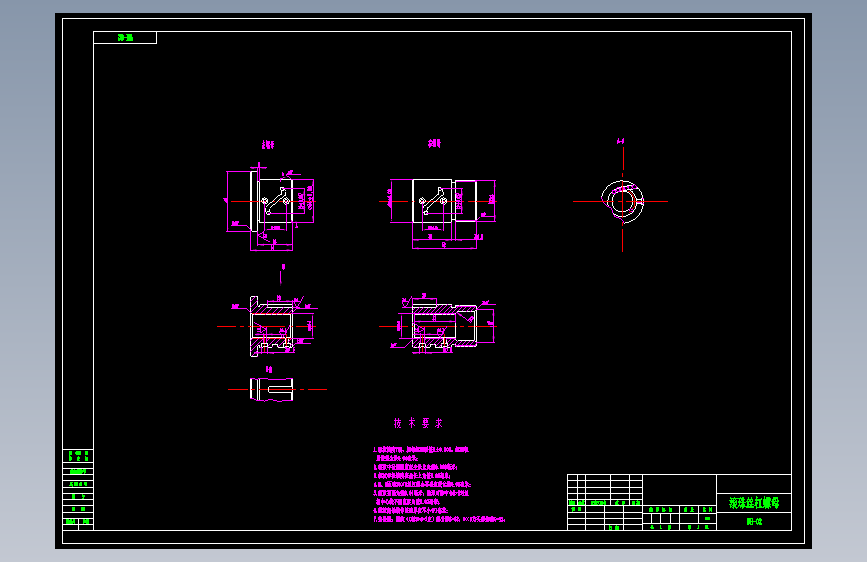Select the bottom keyway view drawing

(x=271, y=389)
